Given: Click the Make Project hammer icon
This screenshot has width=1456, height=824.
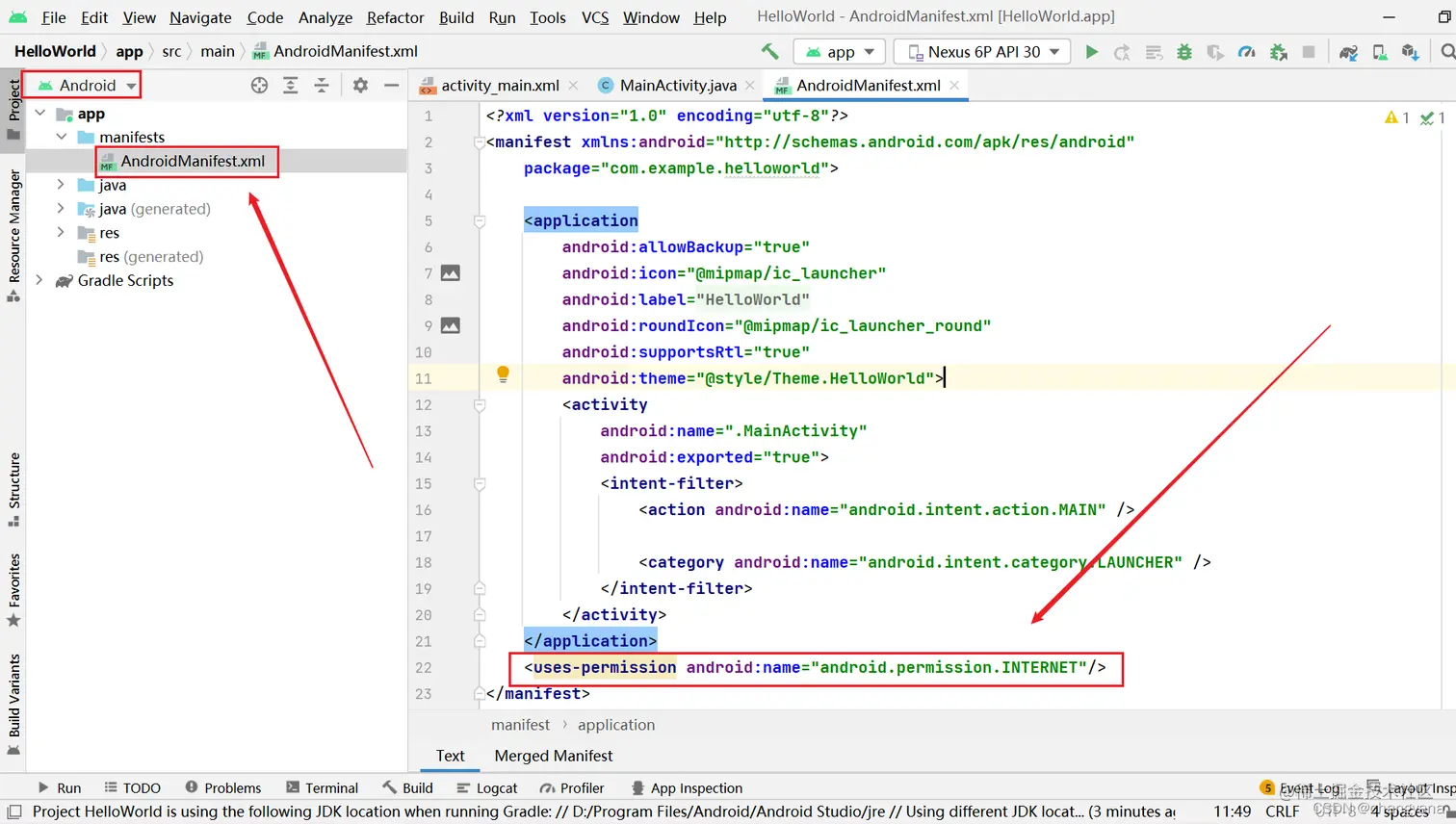Looking at the screenshot, I should click(x=769, y=51).
